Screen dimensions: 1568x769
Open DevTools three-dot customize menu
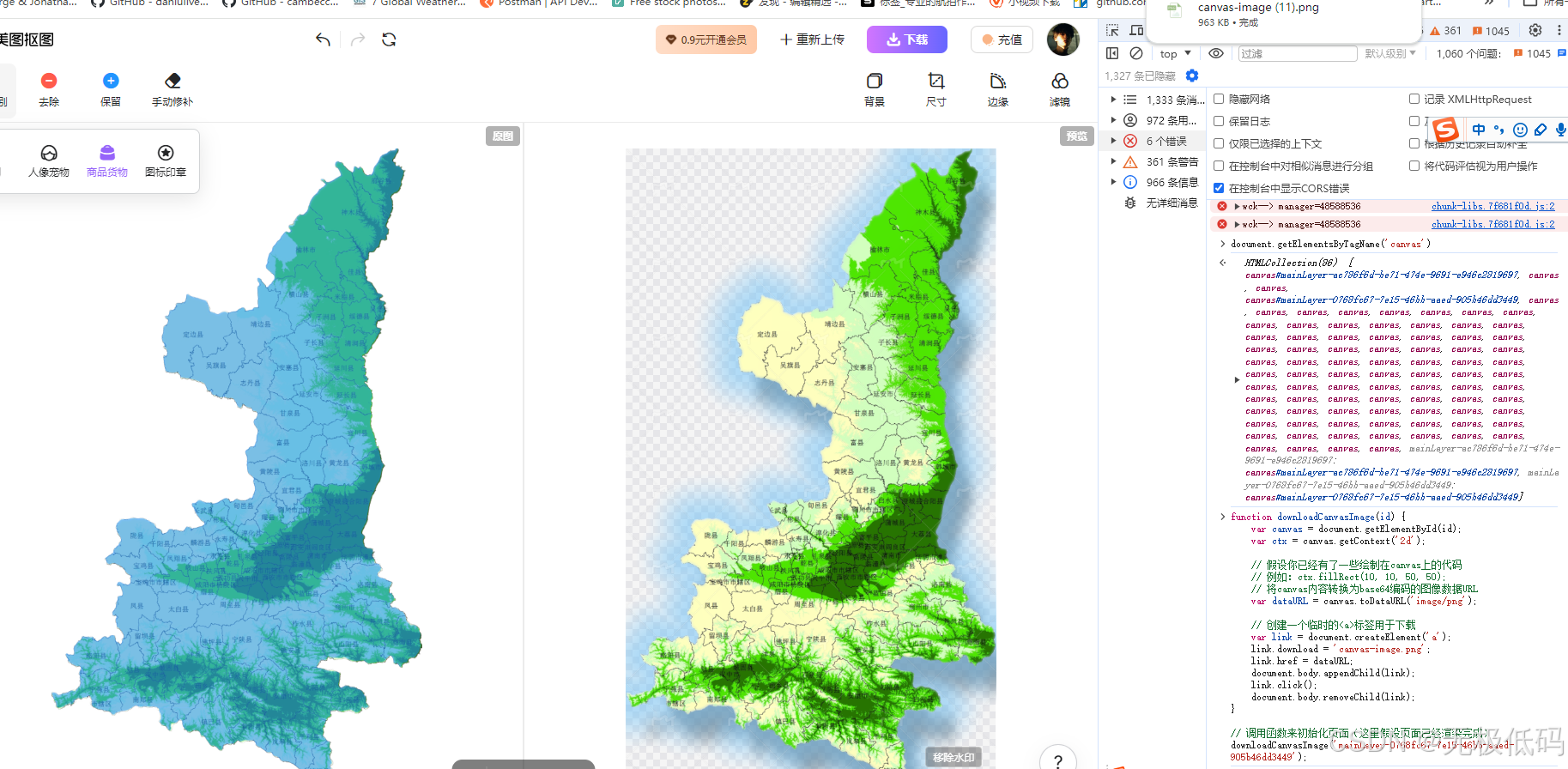1559,30
